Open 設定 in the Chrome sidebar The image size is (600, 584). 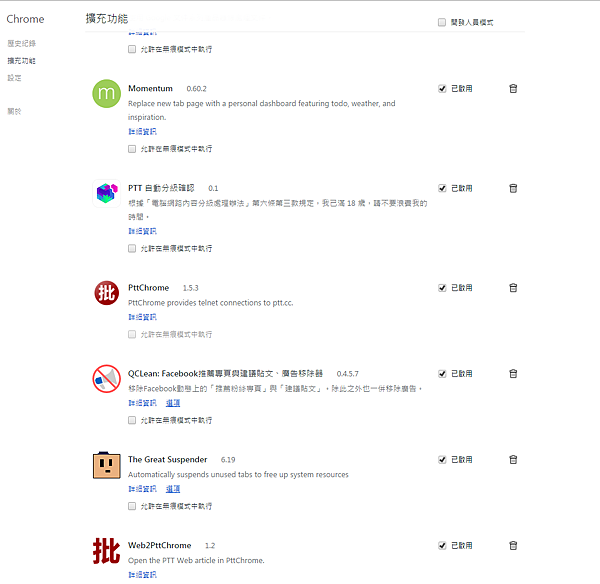(15, 78)
